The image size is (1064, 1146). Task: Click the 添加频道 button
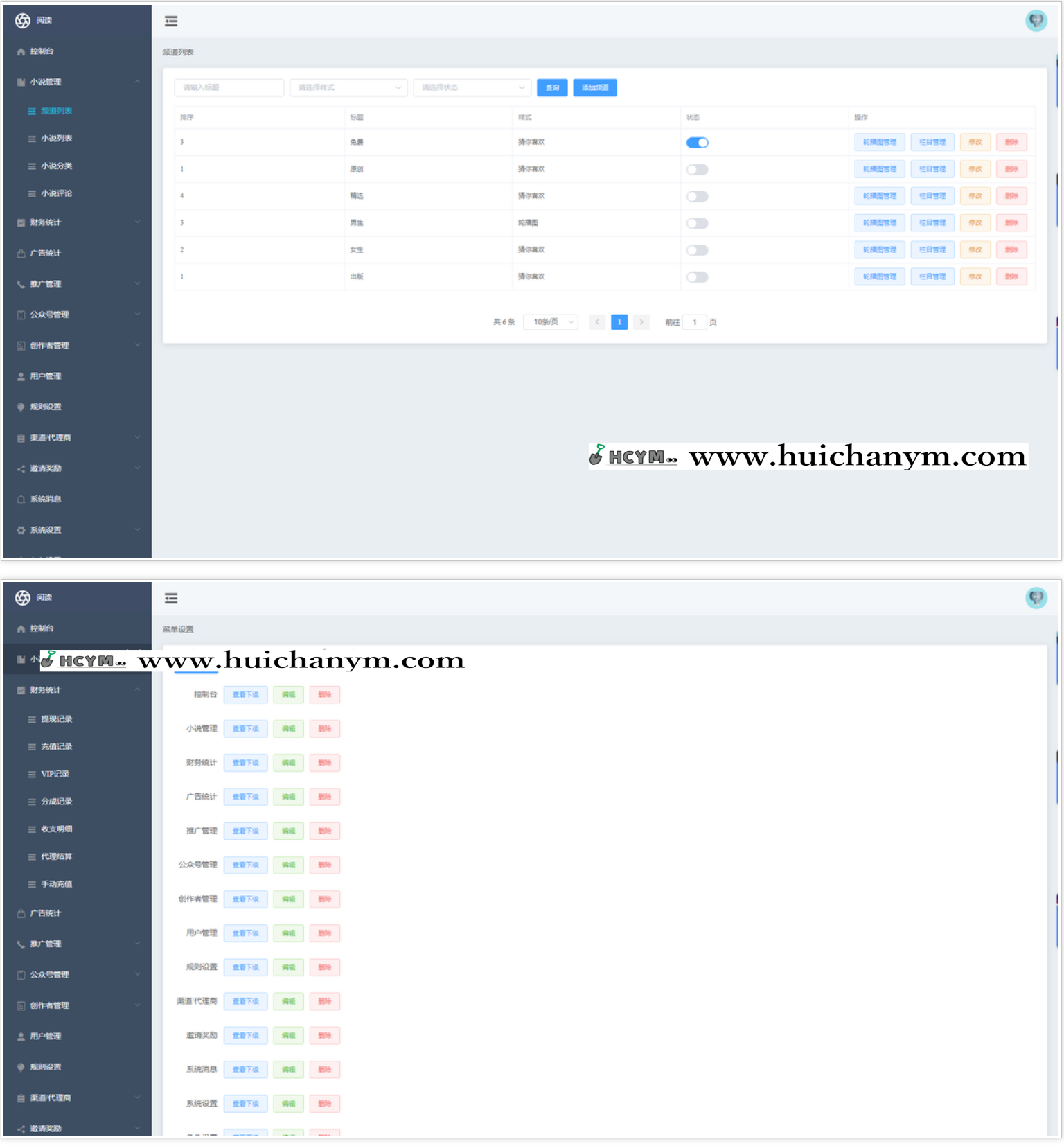594,88
